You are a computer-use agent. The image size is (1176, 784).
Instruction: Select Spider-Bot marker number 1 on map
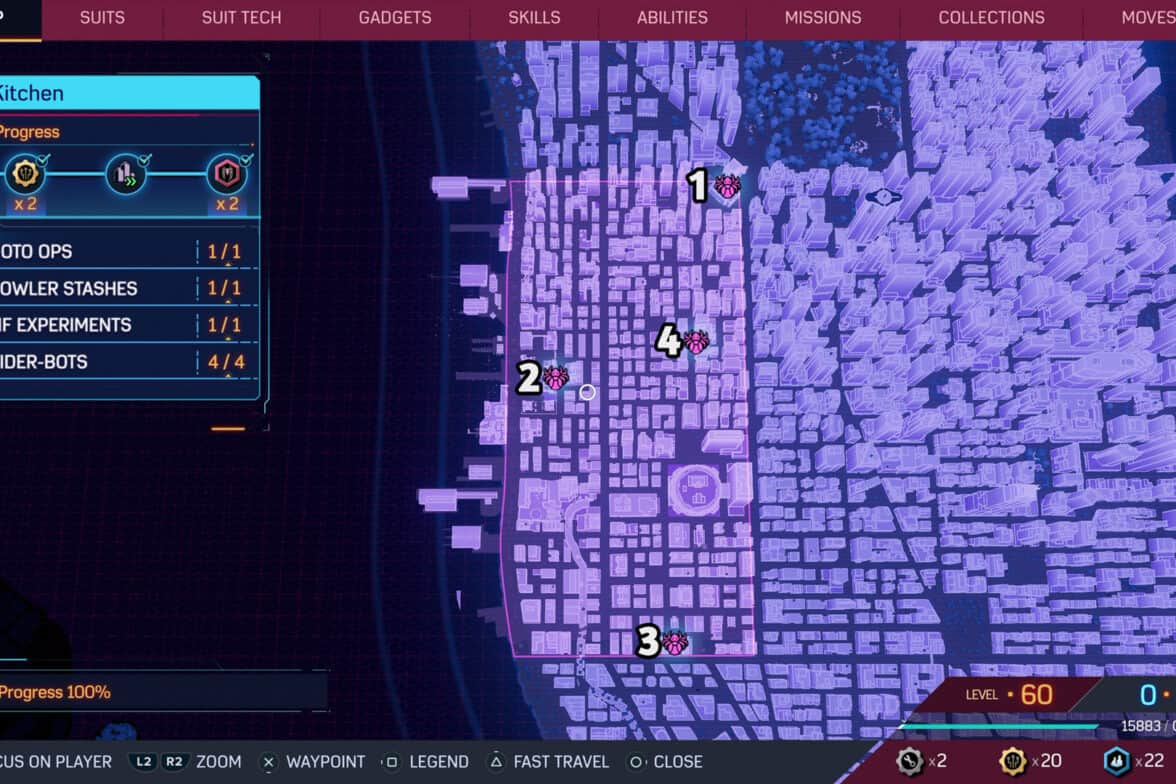tap(727, 186)
